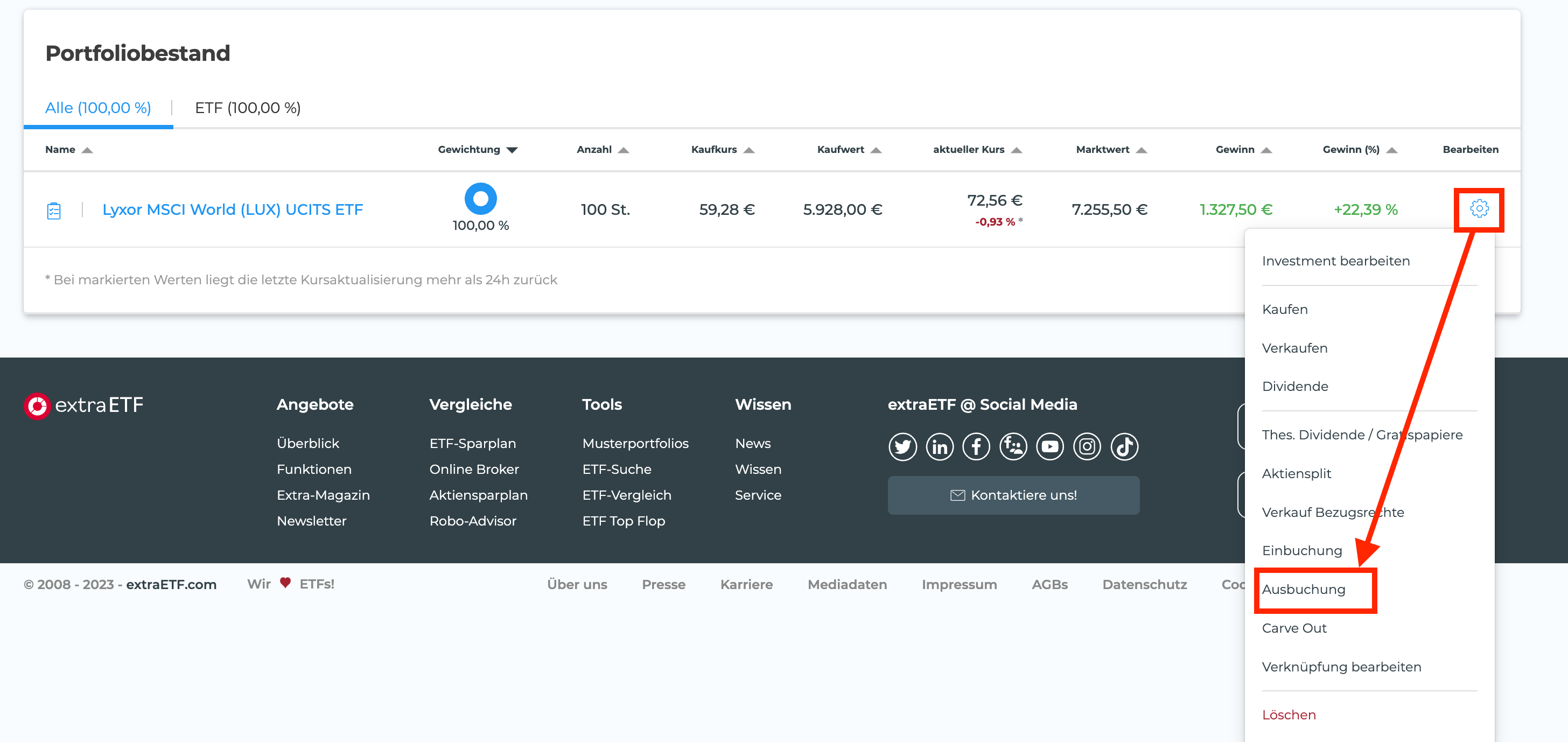Select Ausbuchung menu entry
The image size is (1568, 742).
point(1303,590)
